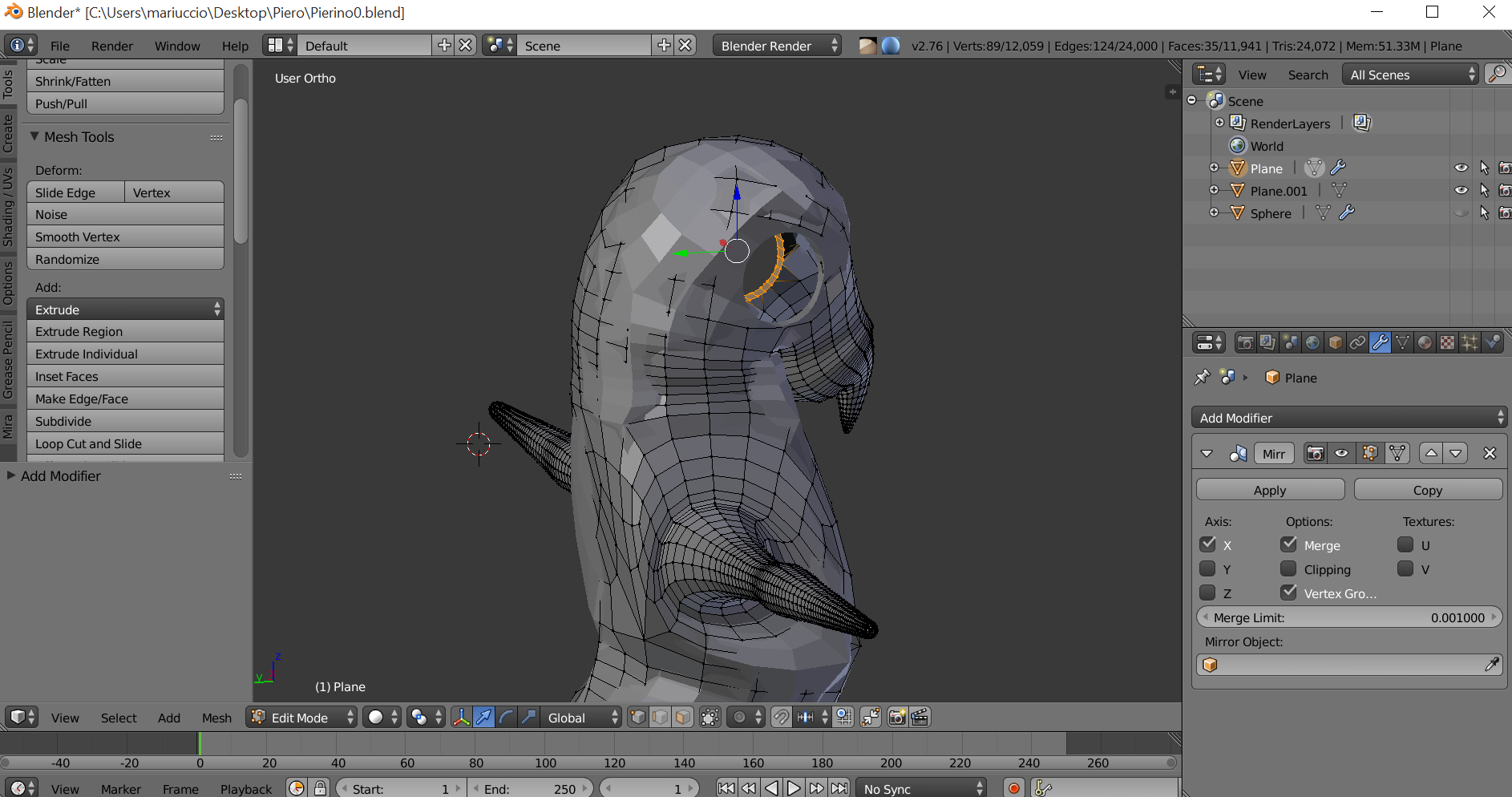This screenshot has width=1512, height=797.
Task: Open Scene properties tab
Action: tap(1290, 342)
